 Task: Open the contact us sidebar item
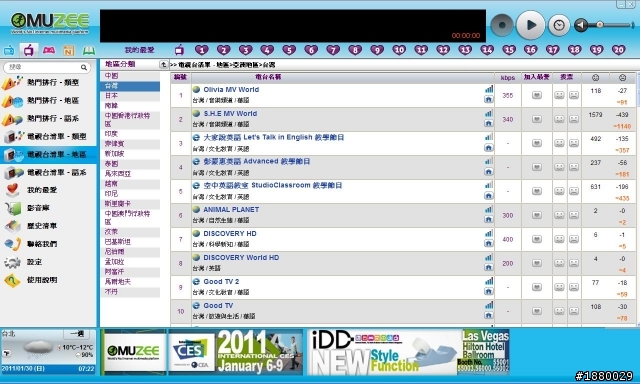click(x=48, y=244)
